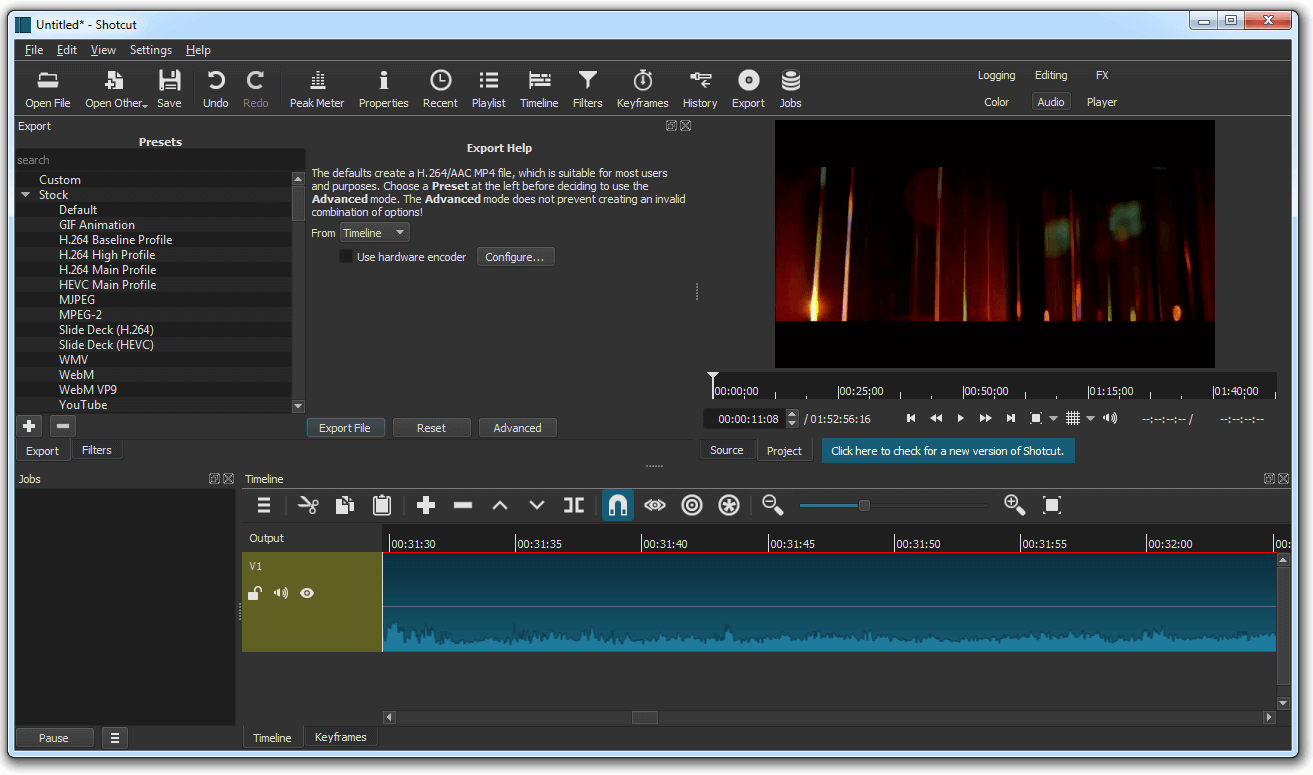Click the ripple all tracks icon
The width and height of the screenshot is (1313, 775).
pyautogui.click(x=729, y=506)
